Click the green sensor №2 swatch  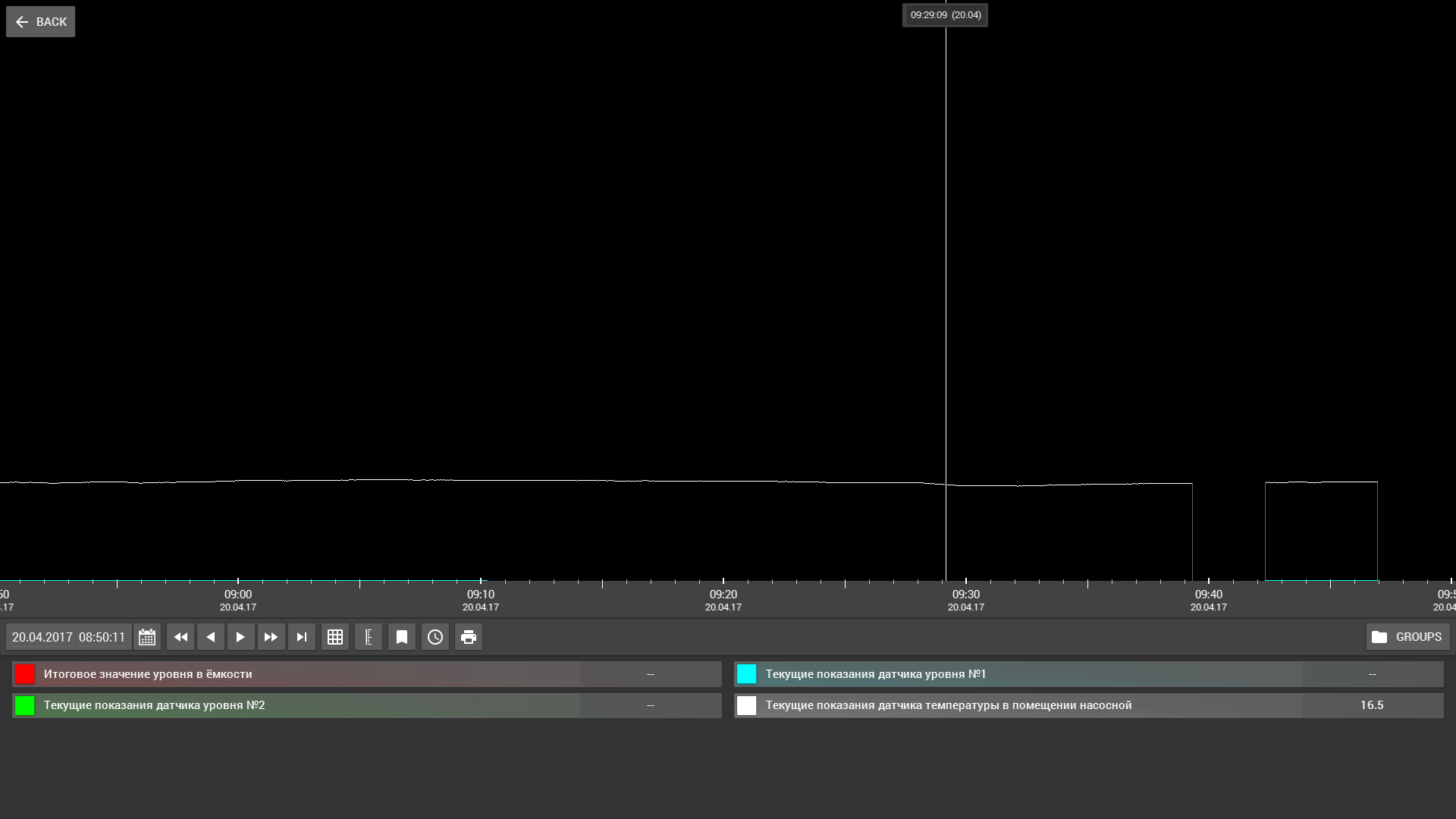coord(25,705)
